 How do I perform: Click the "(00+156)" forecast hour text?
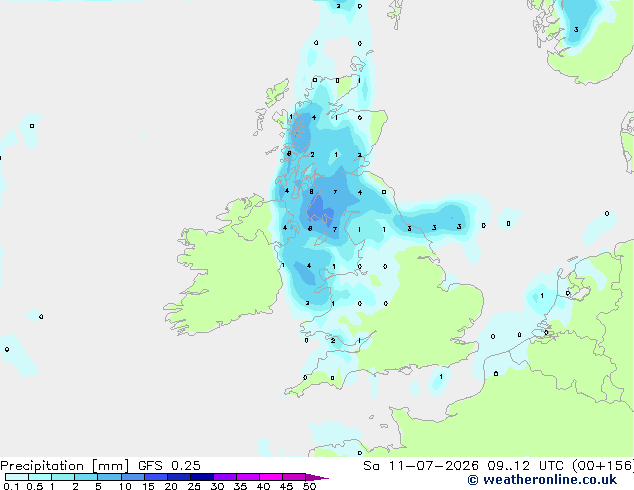pyautogui.click(x=602, y=466)
